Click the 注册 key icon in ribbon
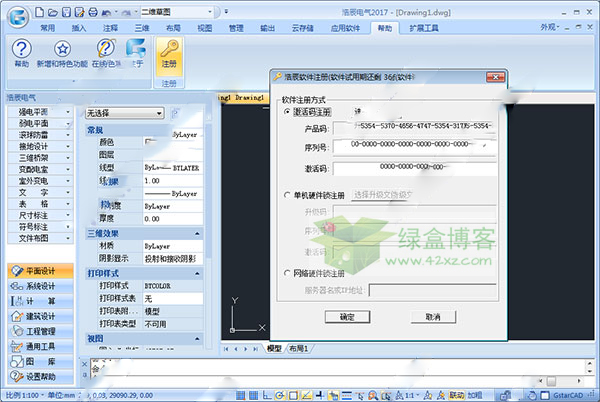The height and width of the screenshot is (402, 600). pyautogui.click(x=169, y=56)
